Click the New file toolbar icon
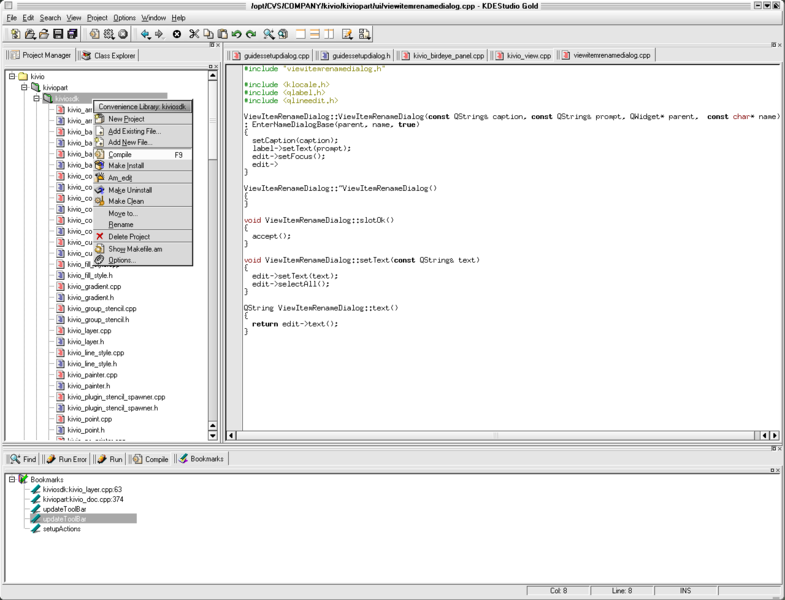Screen dimensions: 785x600 16,34
